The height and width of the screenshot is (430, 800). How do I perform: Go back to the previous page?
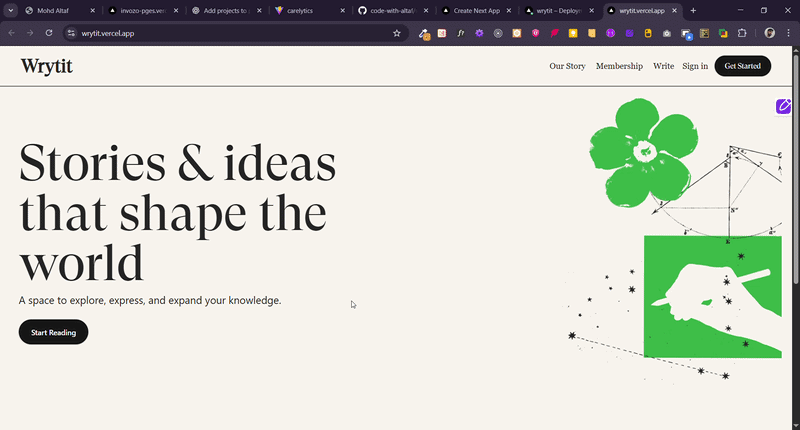(12, 33)
